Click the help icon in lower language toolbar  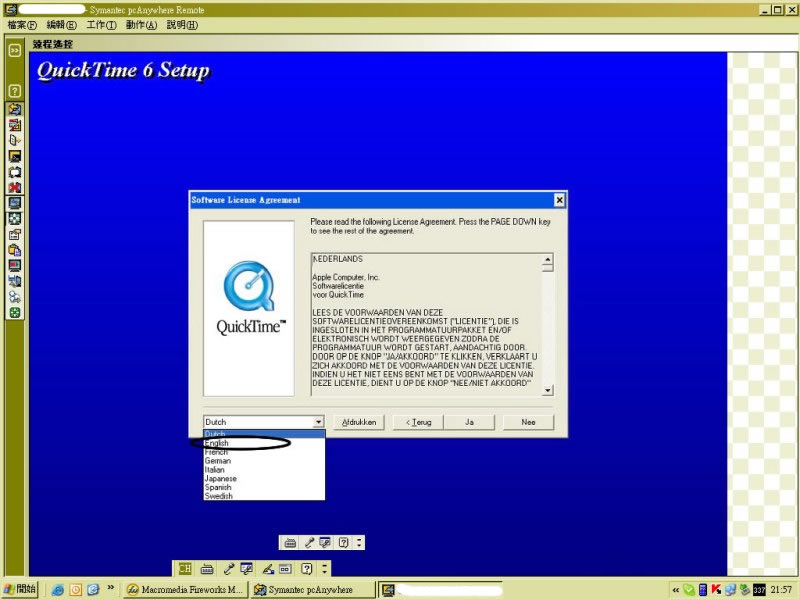tap(306, 568)
